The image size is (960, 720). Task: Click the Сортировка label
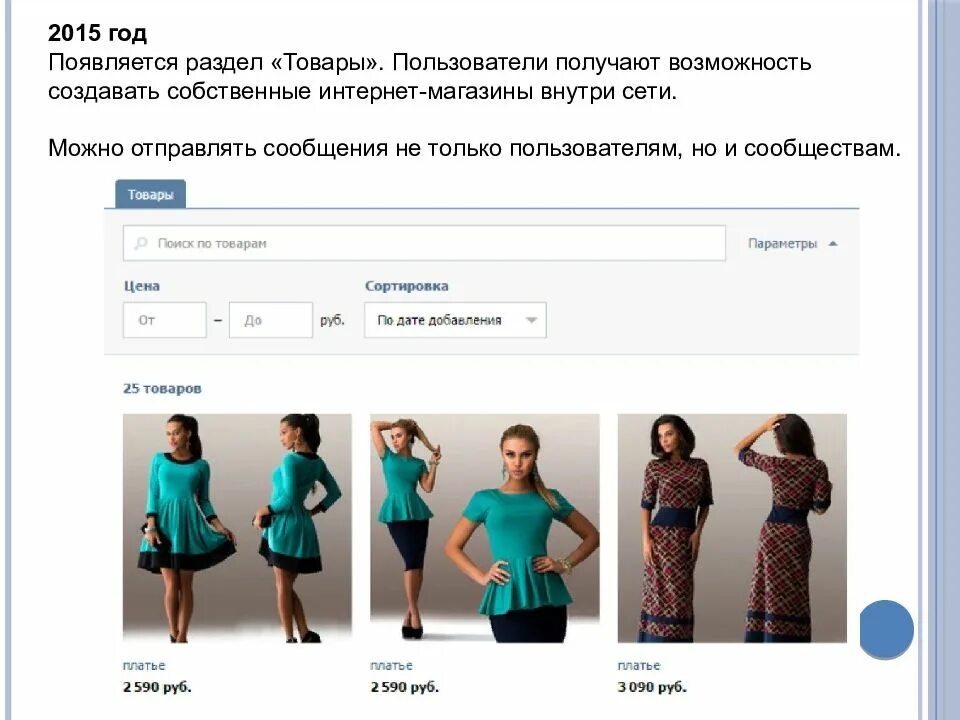coord(407,286)
